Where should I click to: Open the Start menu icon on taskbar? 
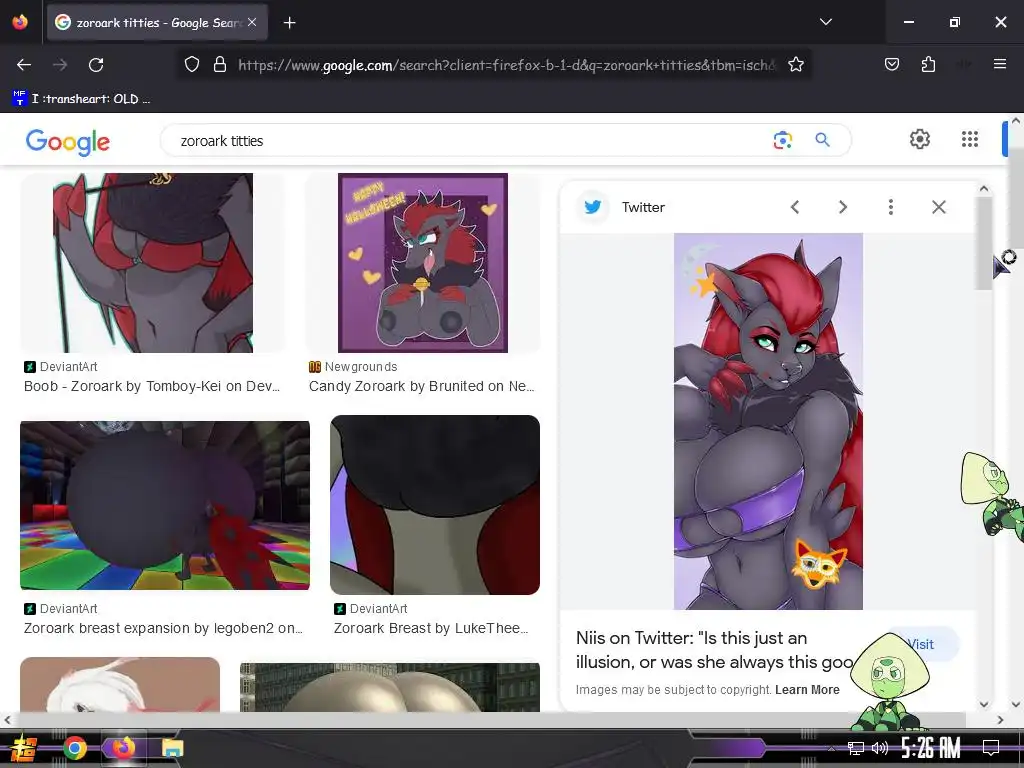click(x=25, y=748)
